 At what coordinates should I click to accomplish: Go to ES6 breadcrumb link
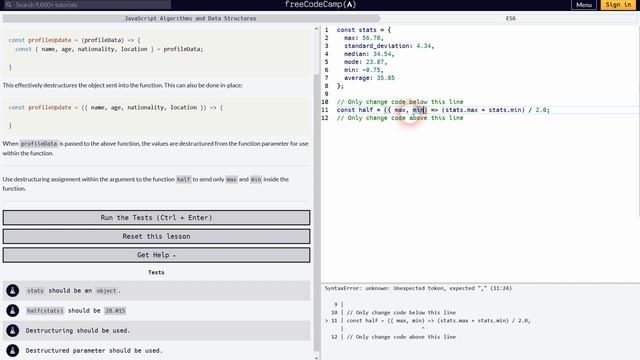click(510, 18)
